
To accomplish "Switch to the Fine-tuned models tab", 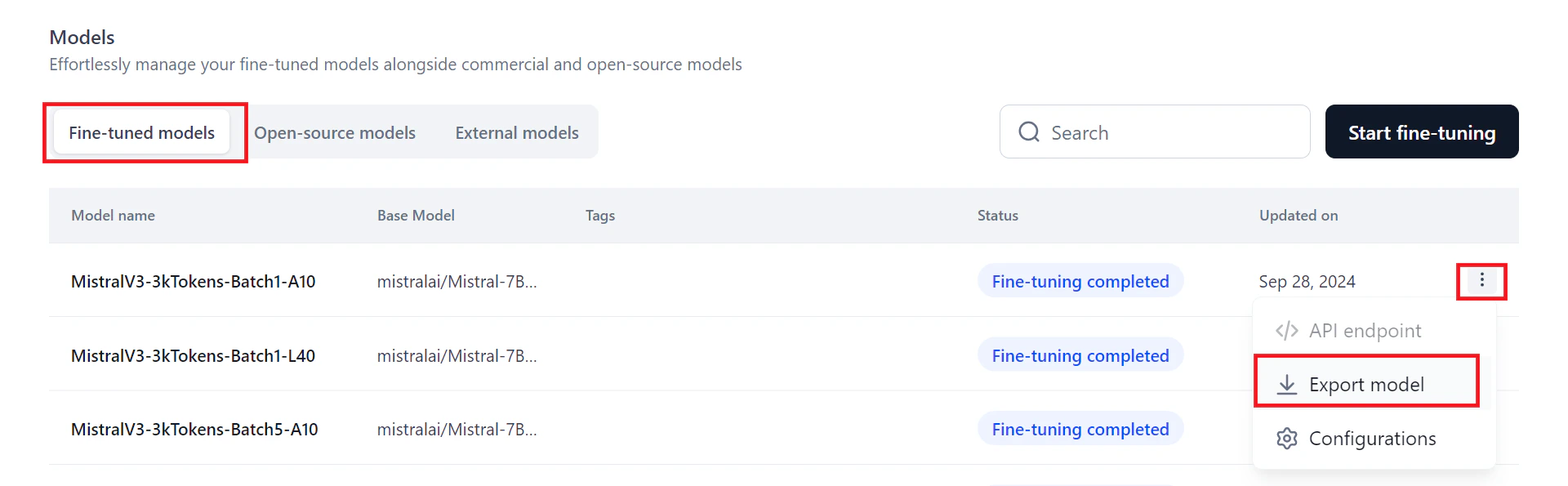I will coord(140,132).
